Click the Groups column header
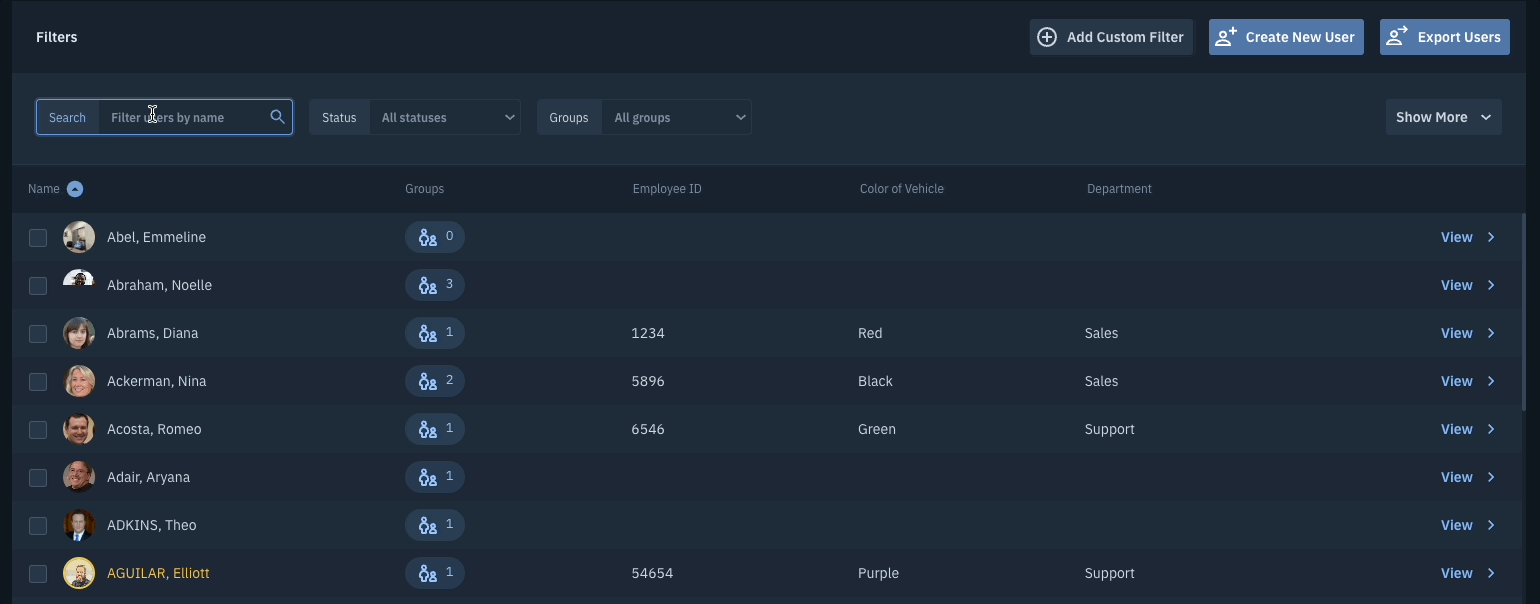Screen dimensions: 1540x604 [424, 189]
